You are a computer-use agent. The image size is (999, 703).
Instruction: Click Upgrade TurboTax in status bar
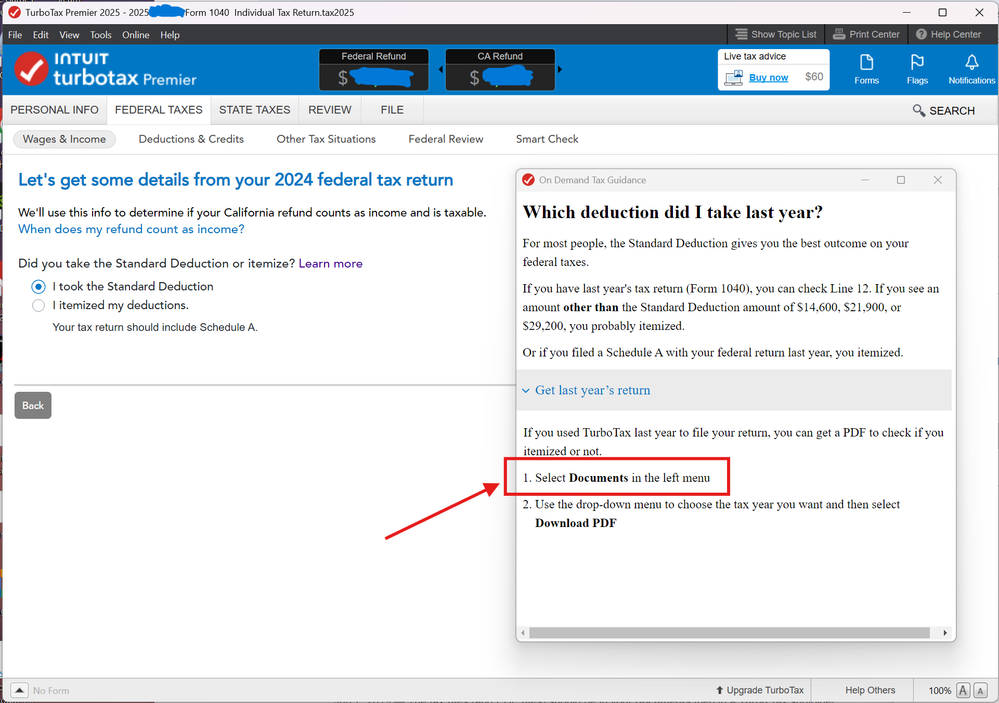(759, 690)
